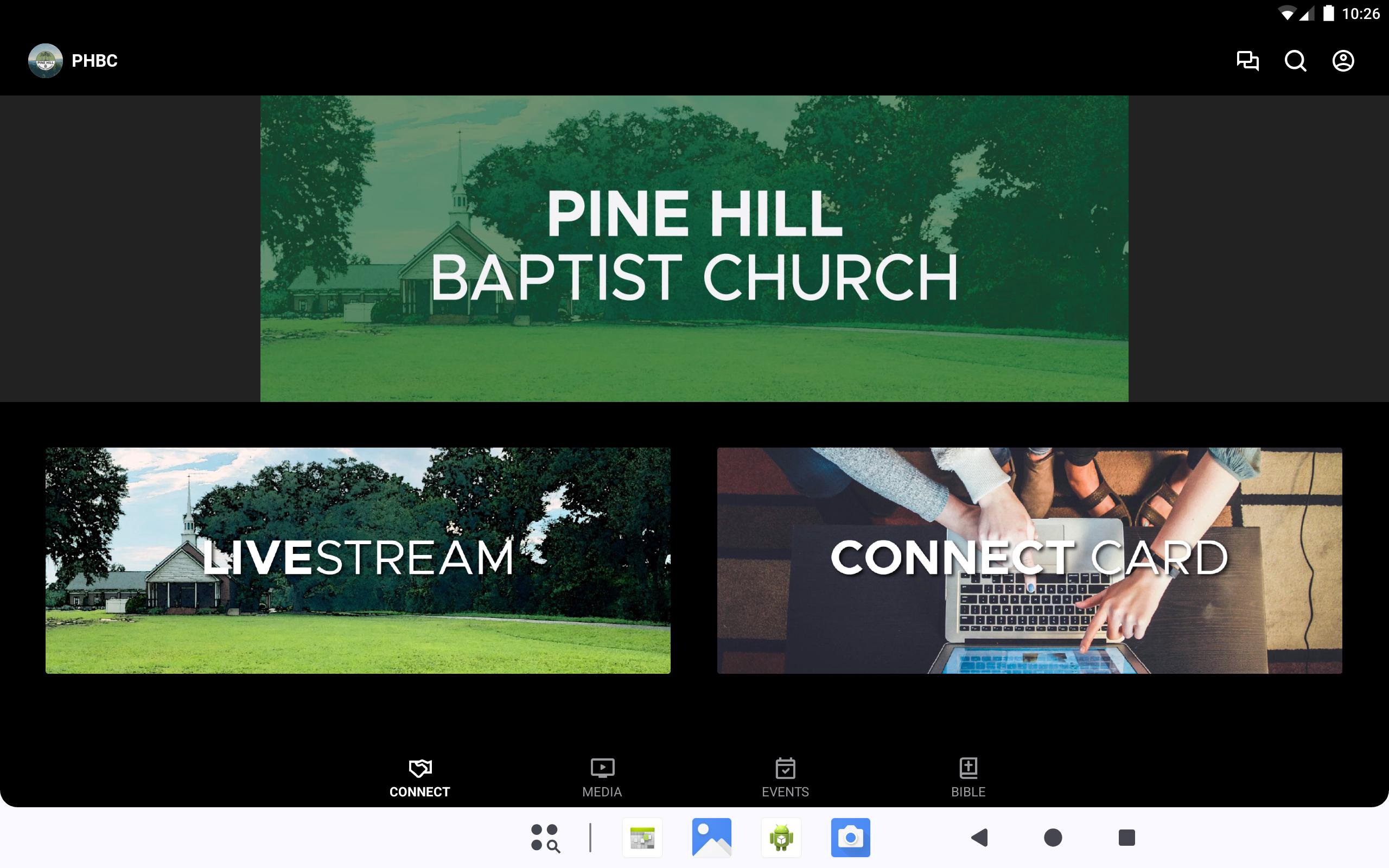This screenshot has width=1389, height=868.
Task: Tap the recent apps square button
Action: tap(1126, 838)
